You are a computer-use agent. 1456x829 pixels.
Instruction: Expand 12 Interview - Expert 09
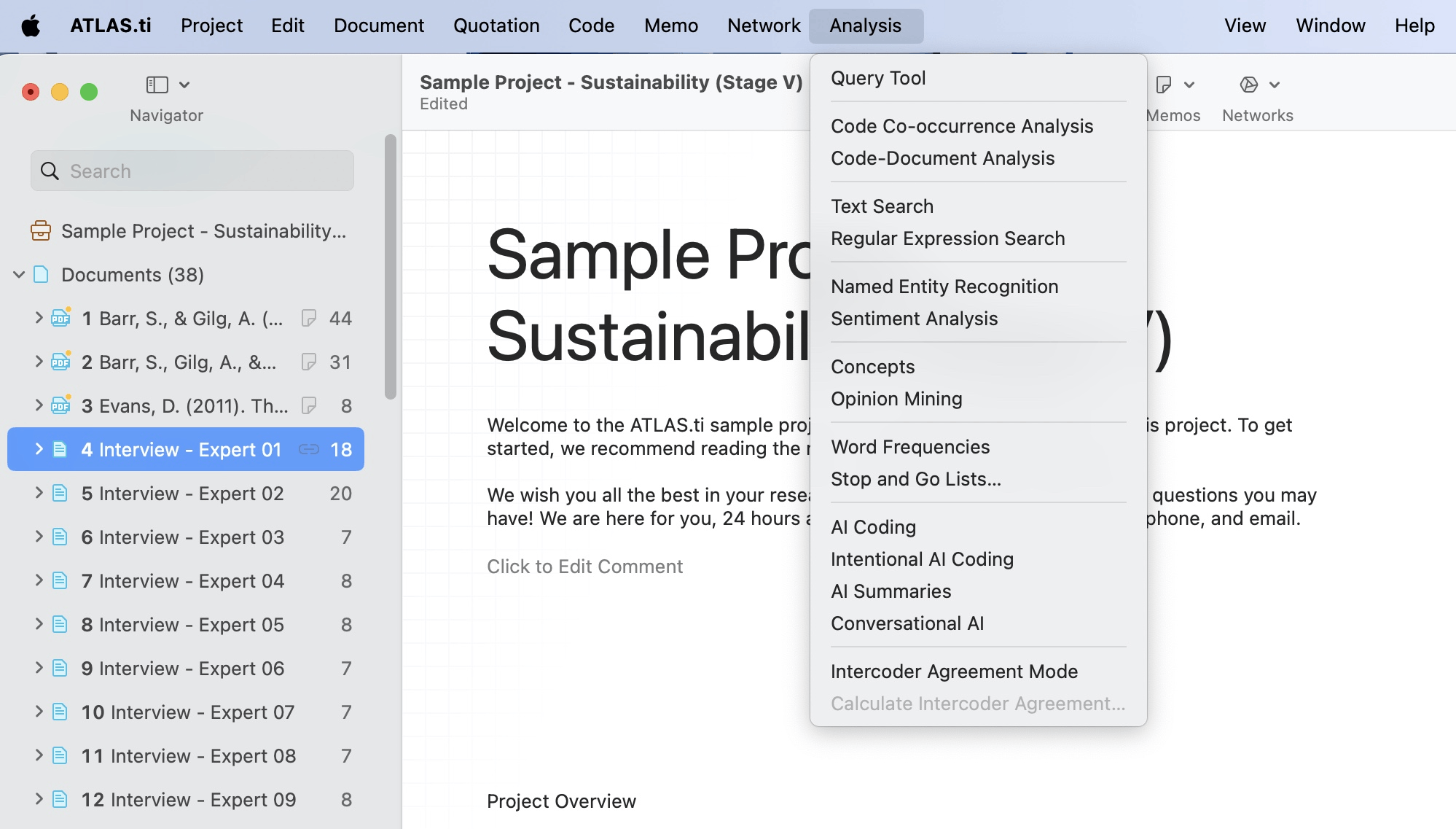tap(39, 798)
